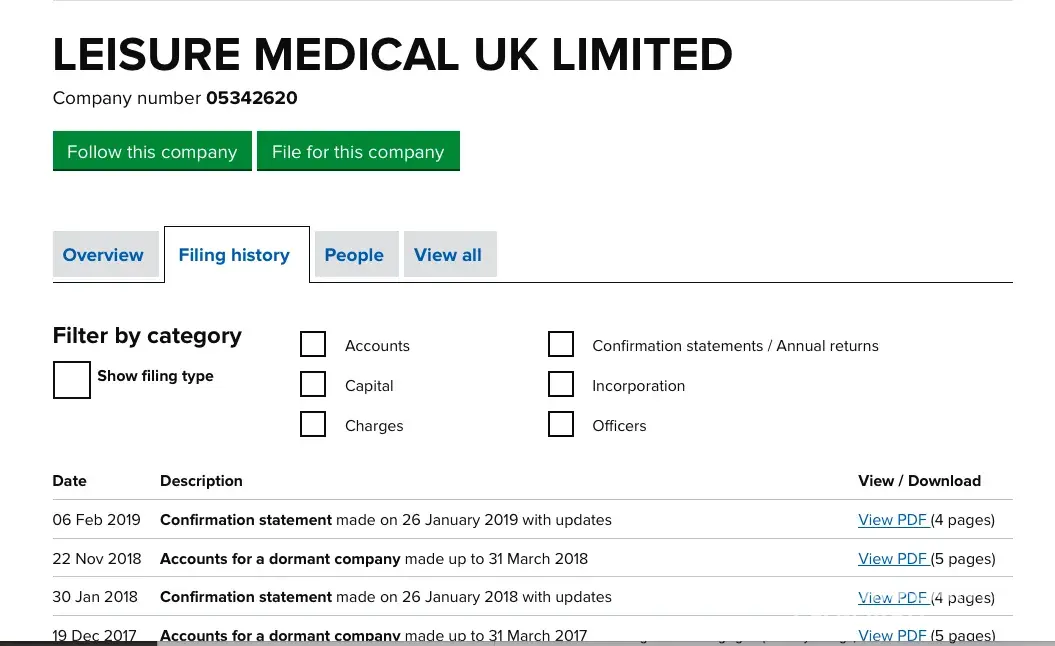Tick the Accounts category checkbox
Image resolution: width=1055 pixels, height=646 pixels.
(313, 345)
